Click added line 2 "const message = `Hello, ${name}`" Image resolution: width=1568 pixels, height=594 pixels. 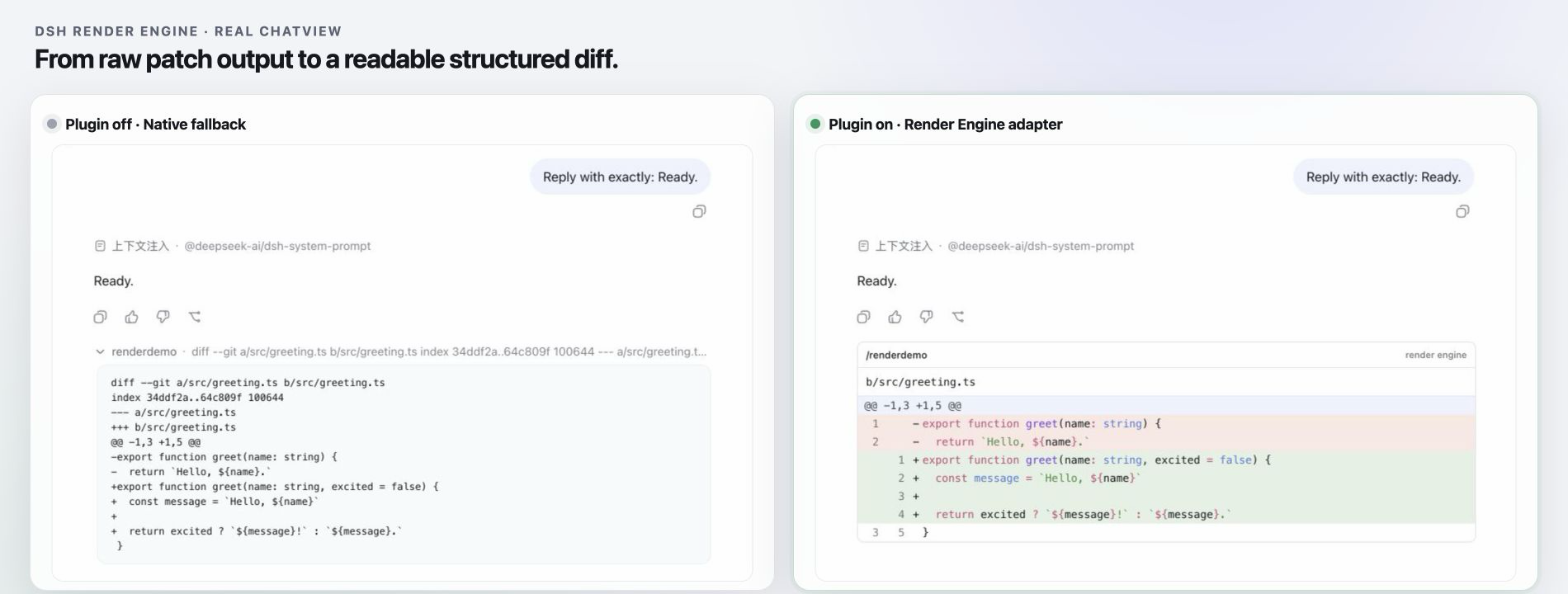pyautogui.click(x=1166, y=478)
